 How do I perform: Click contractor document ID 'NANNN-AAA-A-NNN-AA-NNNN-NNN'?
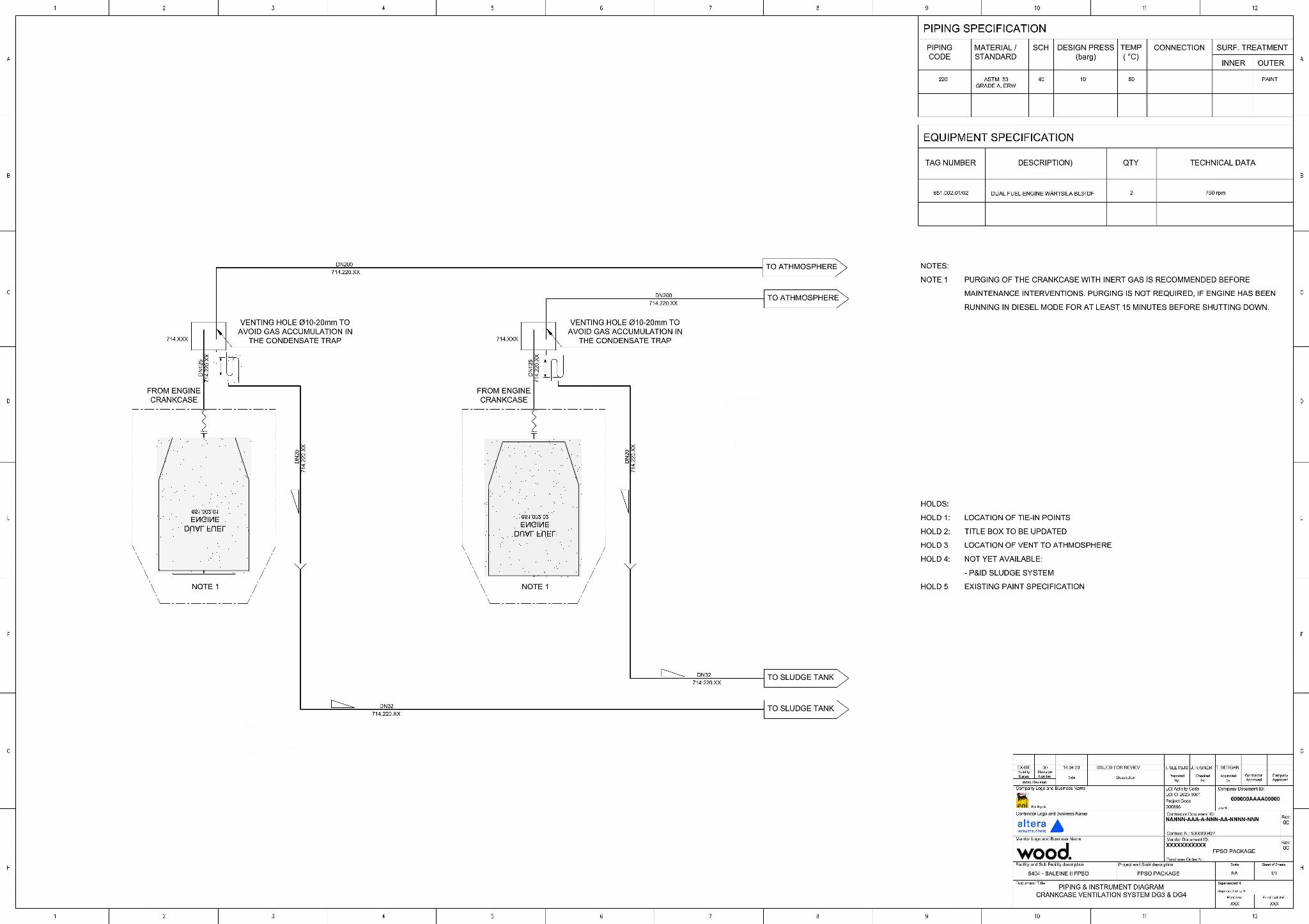(1212, 819)
